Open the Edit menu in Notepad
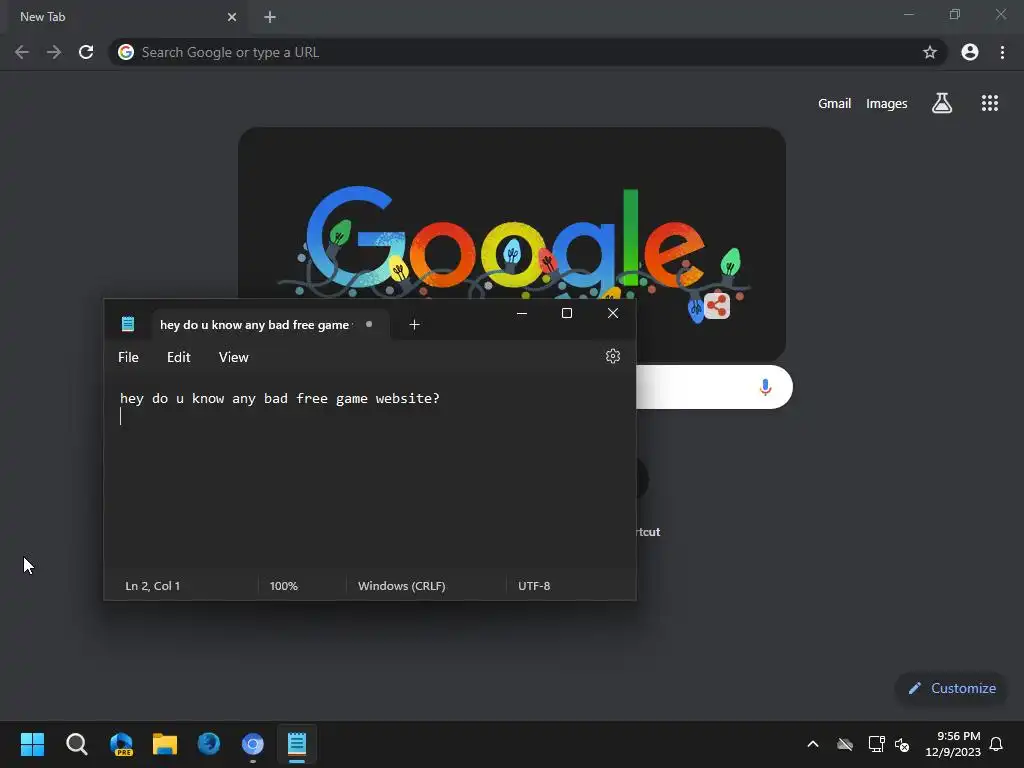The width and height of the screenshot is (1024, 768). pos(178,357)
